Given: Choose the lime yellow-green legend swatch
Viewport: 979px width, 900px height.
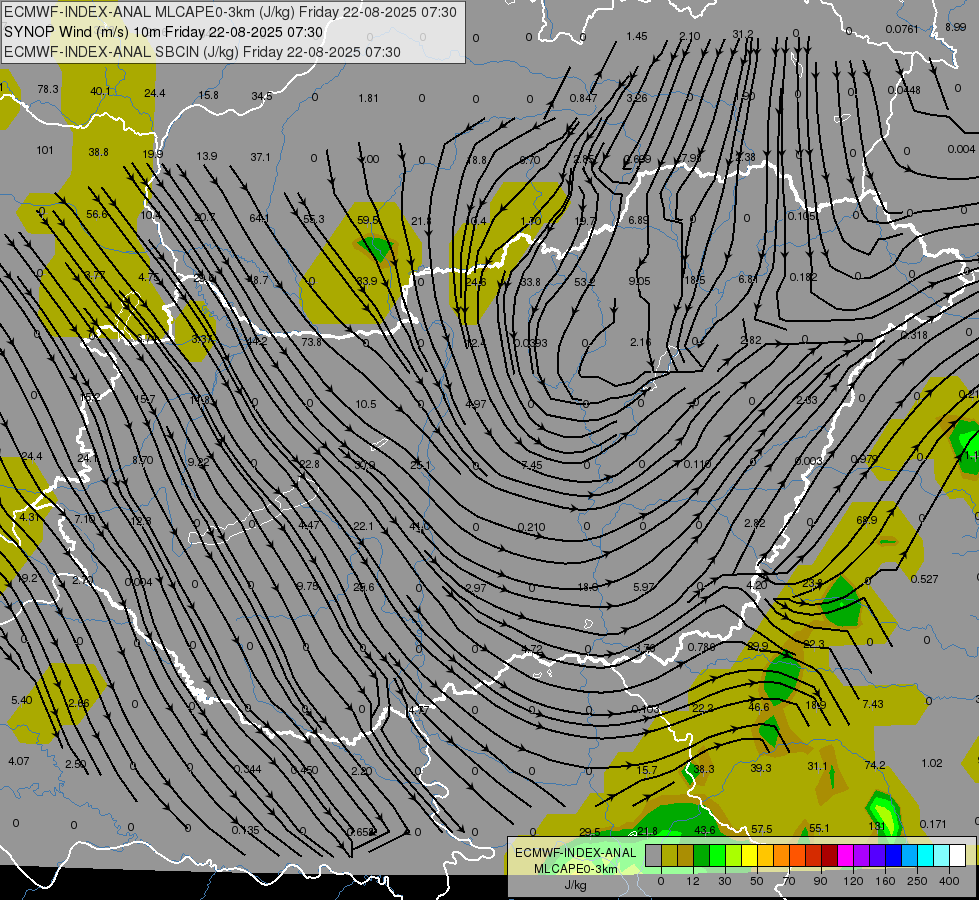Looking at the screenshot, I should tap(734, 856).
